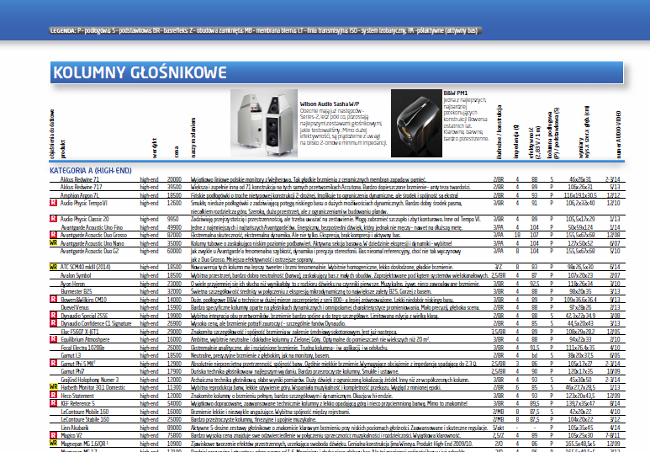Click price 32000 in Burmester B25 row
Viewport: 650px width, 452px height.
click(x=175, y=292)
